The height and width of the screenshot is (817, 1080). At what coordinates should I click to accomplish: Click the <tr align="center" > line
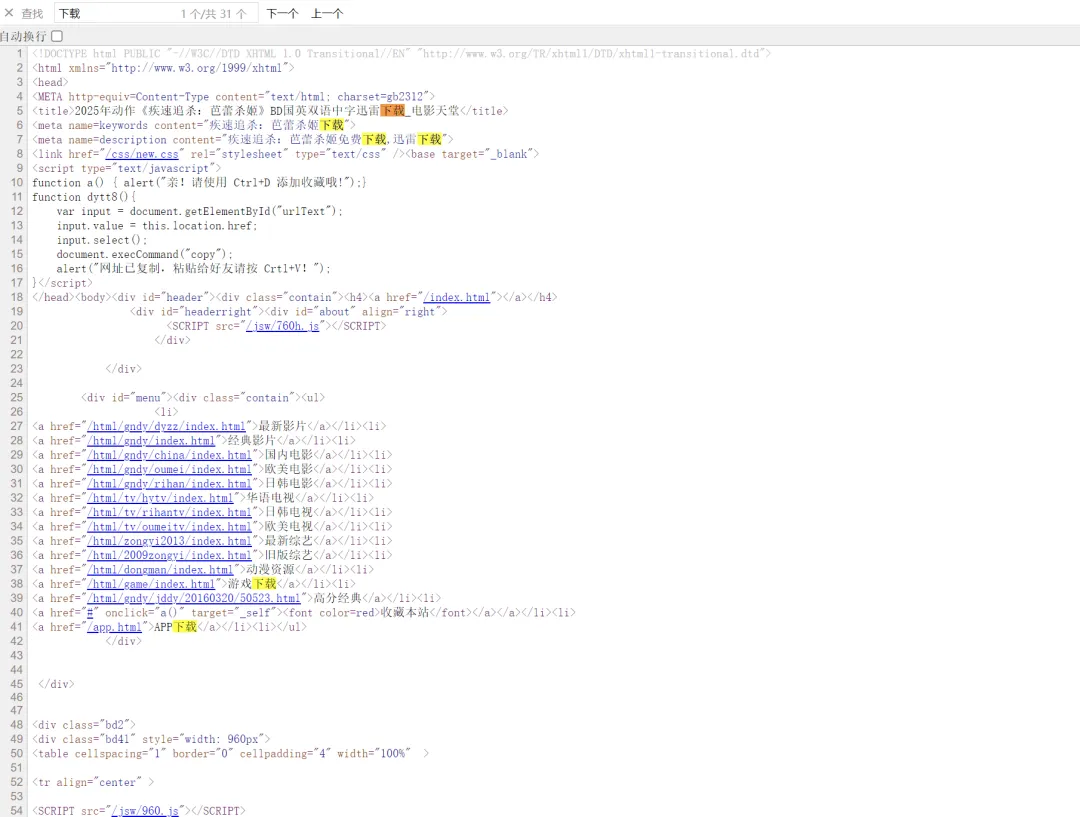pyautogui.click(x=93, y=783)
